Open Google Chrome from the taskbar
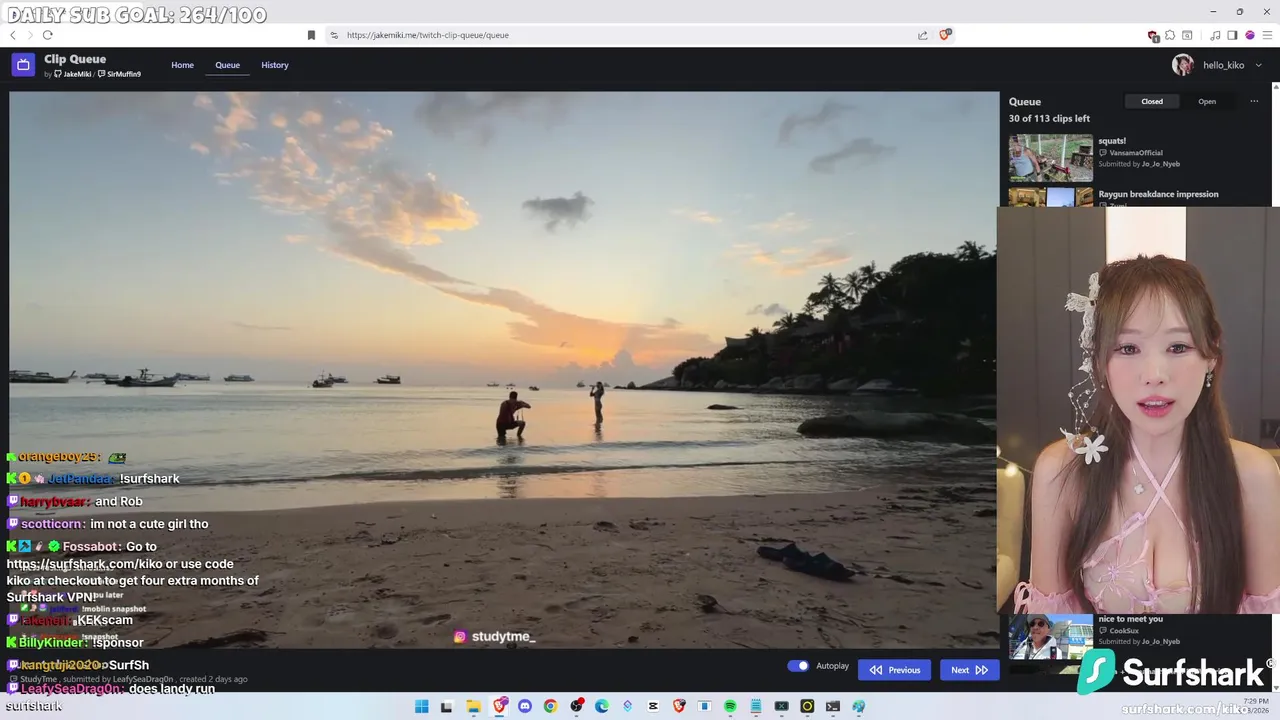This screenshot has height=720, width=1280. (x=551, y=706)
